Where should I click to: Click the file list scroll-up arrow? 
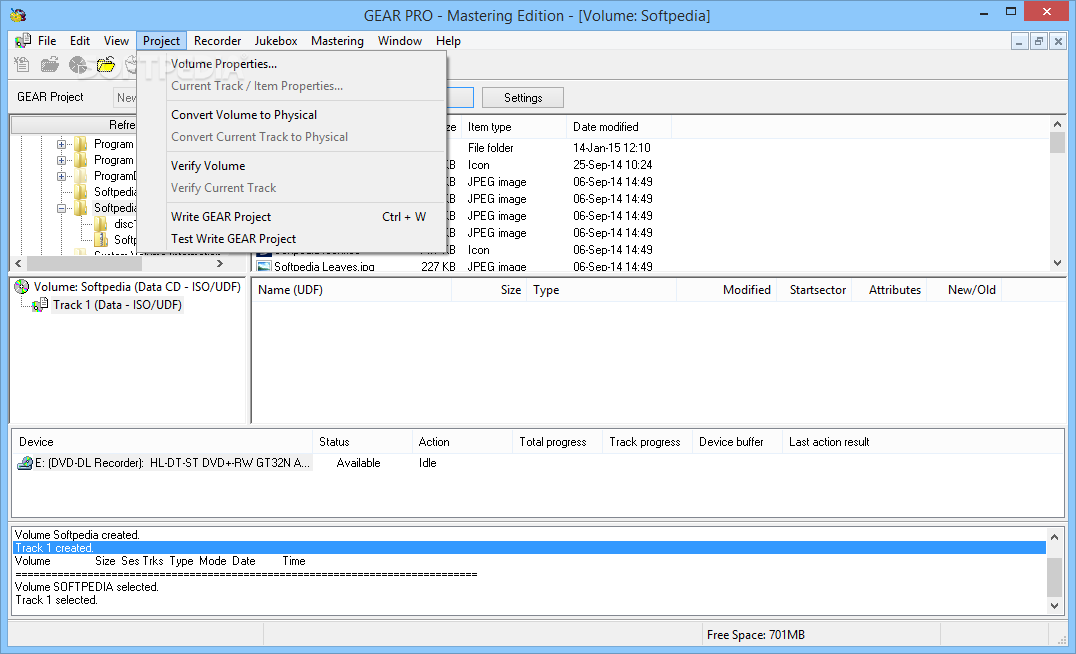coord(1057,125)
